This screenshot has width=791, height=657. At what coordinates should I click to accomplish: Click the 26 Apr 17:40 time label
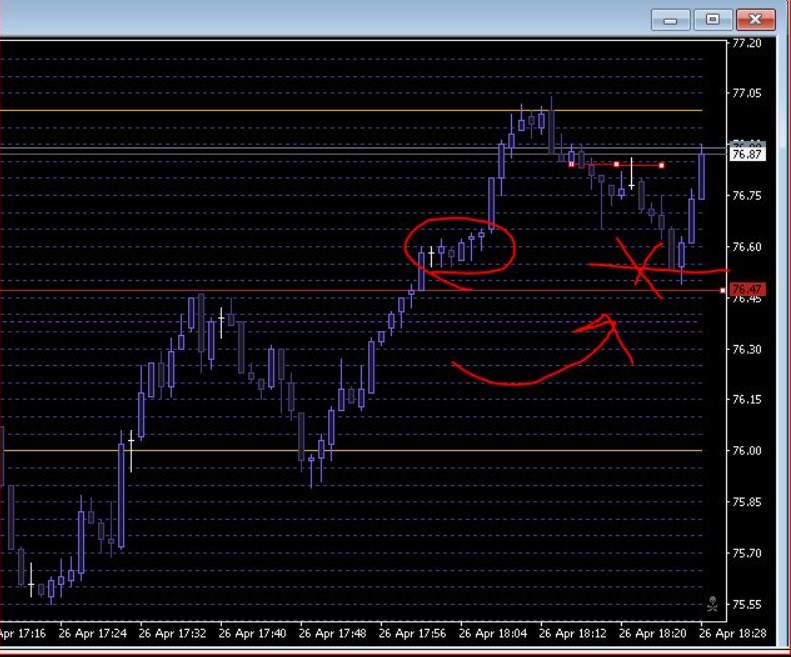[x=252, y=633]
